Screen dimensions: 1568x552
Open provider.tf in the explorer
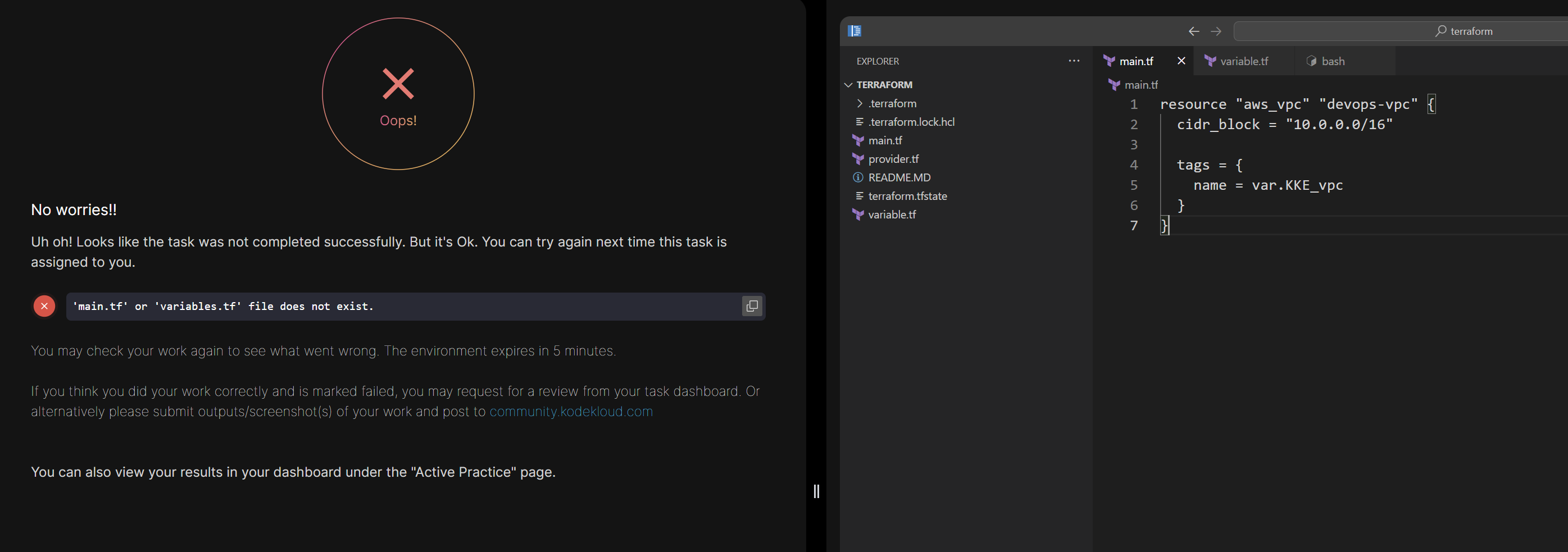coord(893,159)
